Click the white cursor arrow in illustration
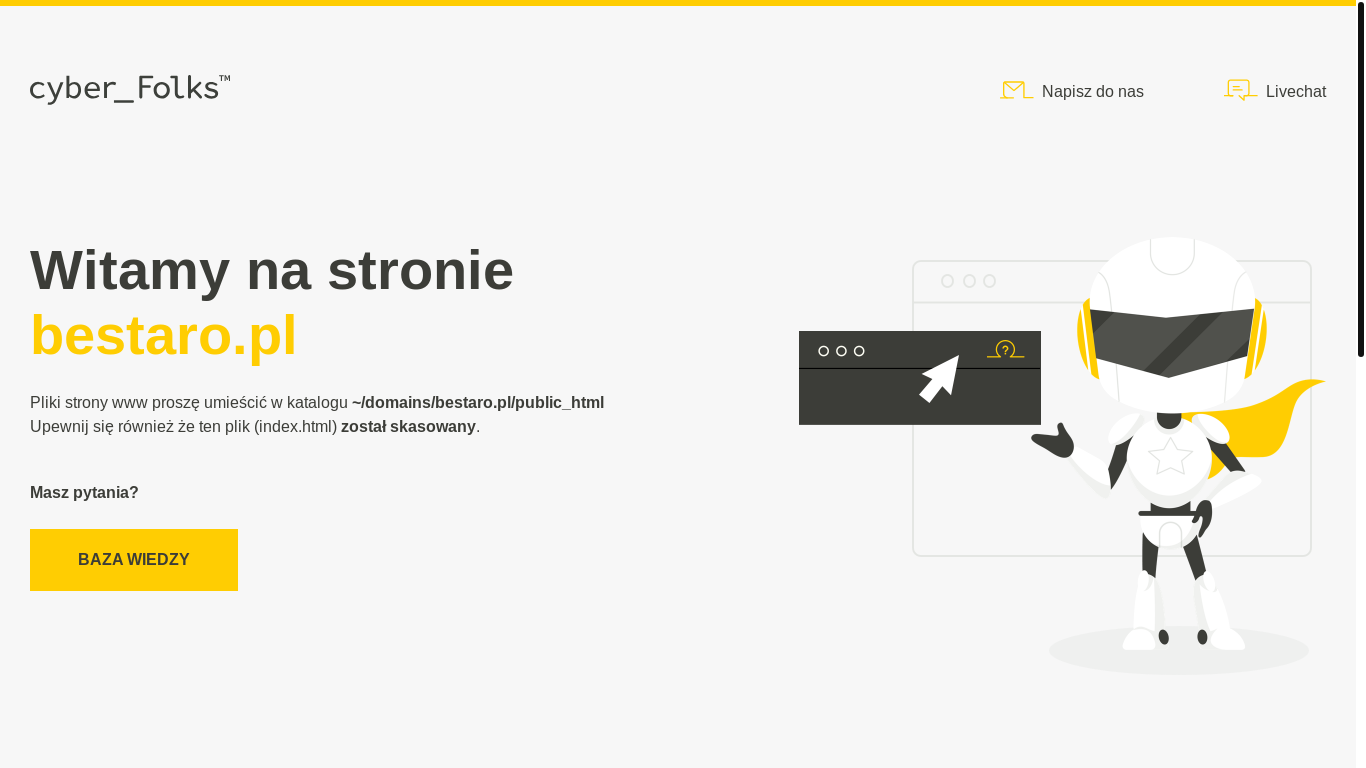1366x768 pixels. [940, 378]
